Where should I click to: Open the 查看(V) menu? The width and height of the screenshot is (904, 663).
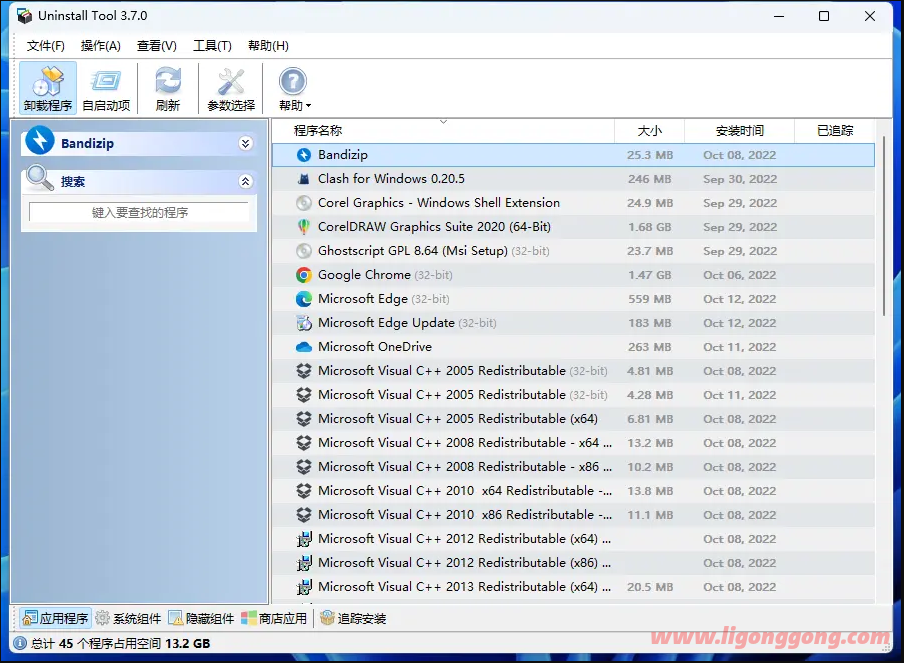156,46
